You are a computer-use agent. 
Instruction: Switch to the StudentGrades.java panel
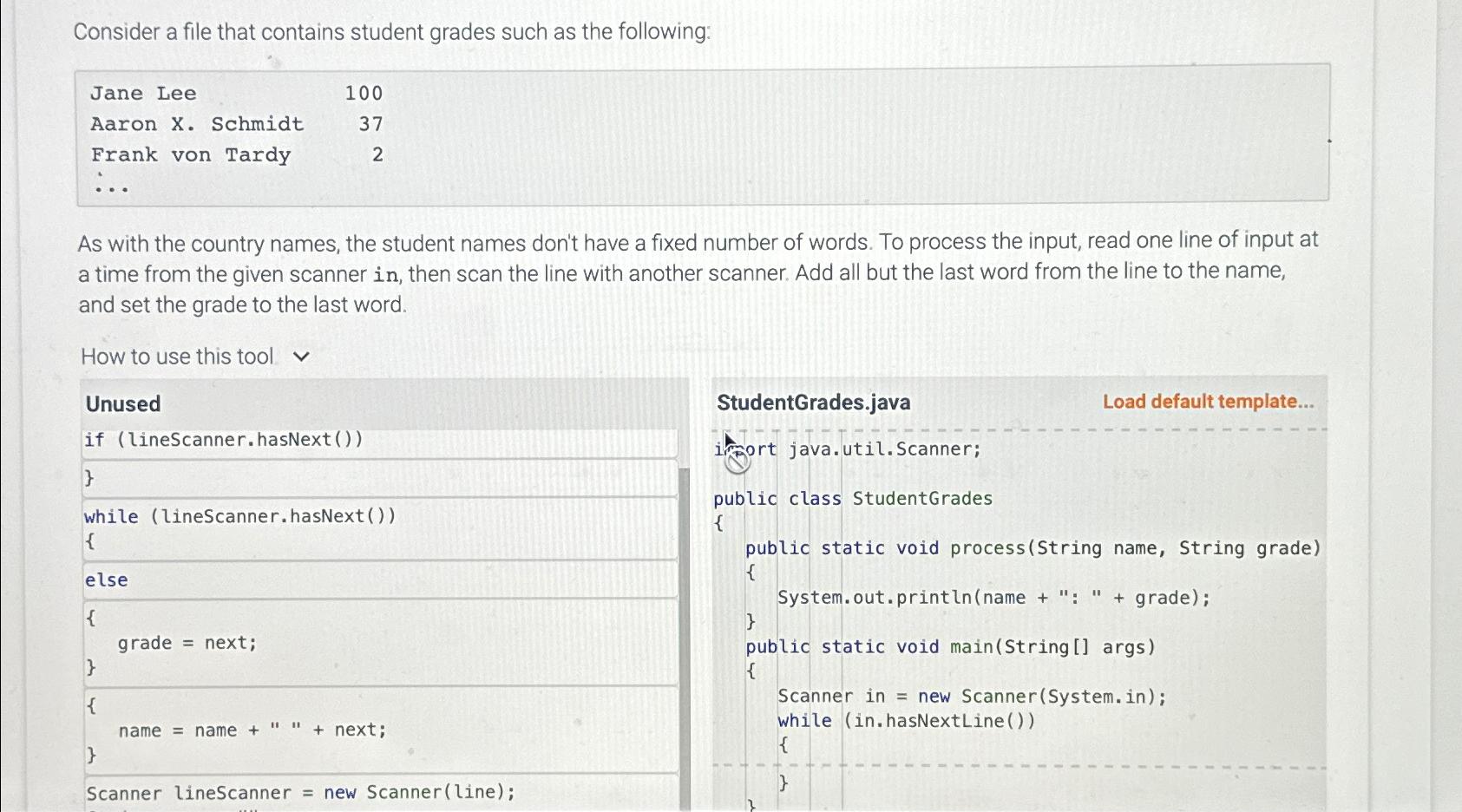click(x=813, y=402)
